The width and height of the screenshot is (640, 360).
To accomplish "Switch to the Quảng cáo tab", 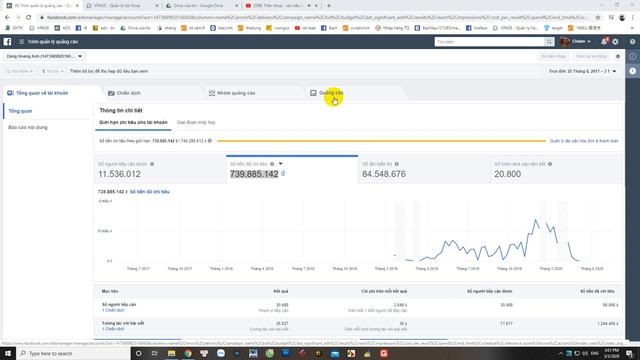I will [327, 93].
